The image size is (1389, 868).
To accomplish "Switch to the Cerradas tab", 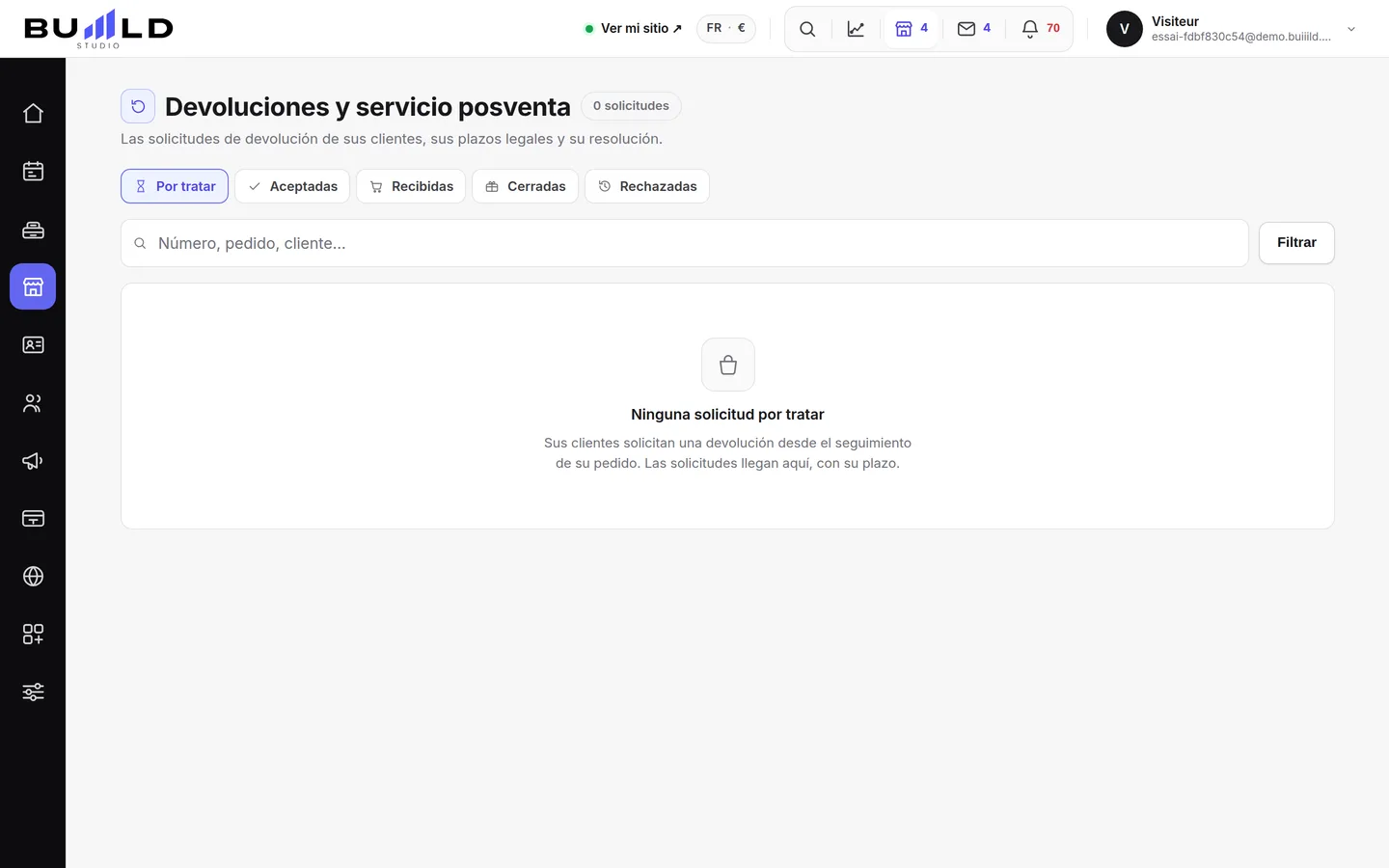I will click(x=525, y=186).
